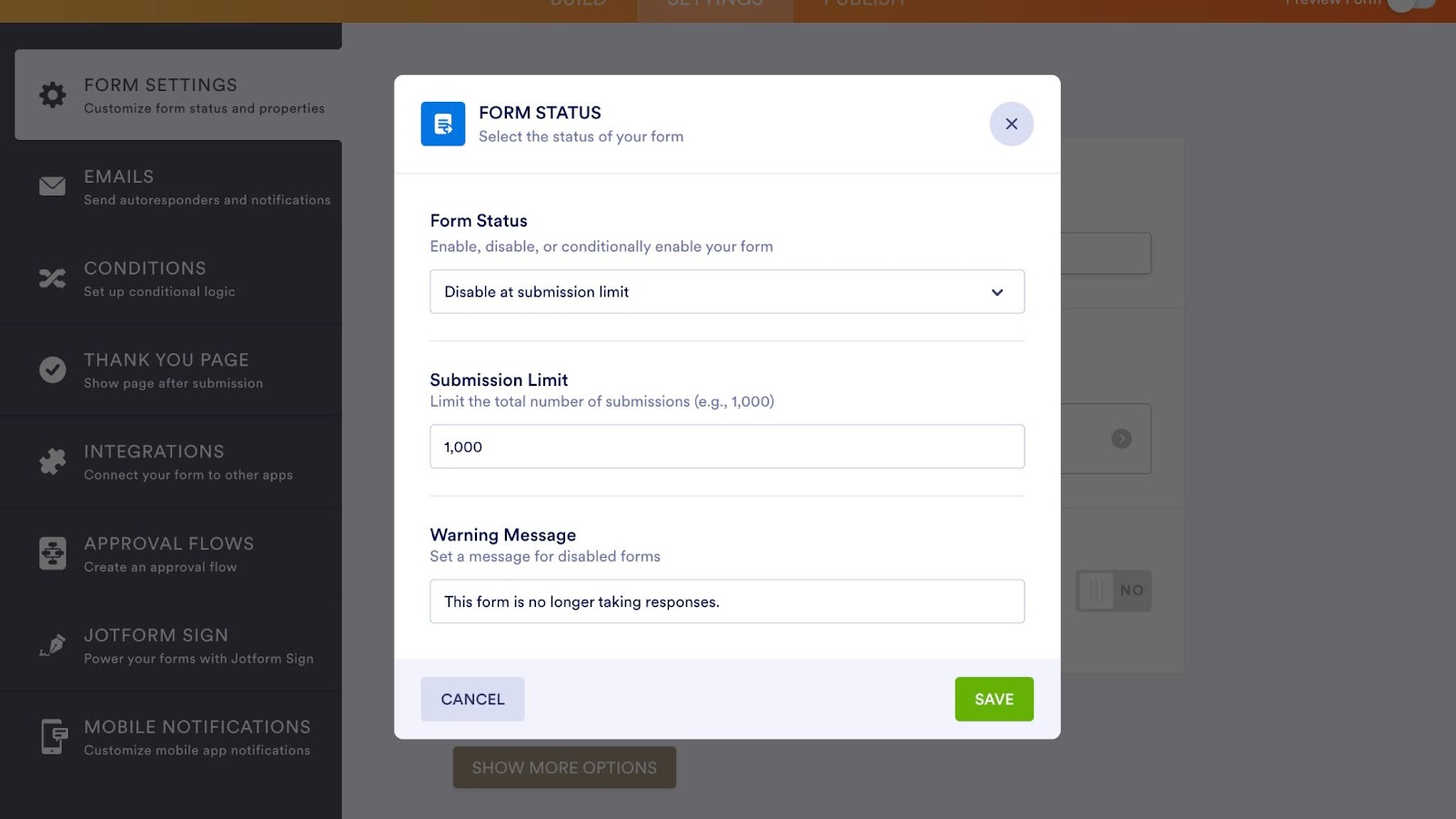
Task: Click the blue Form Status icon
Action: tap(443, 124)
